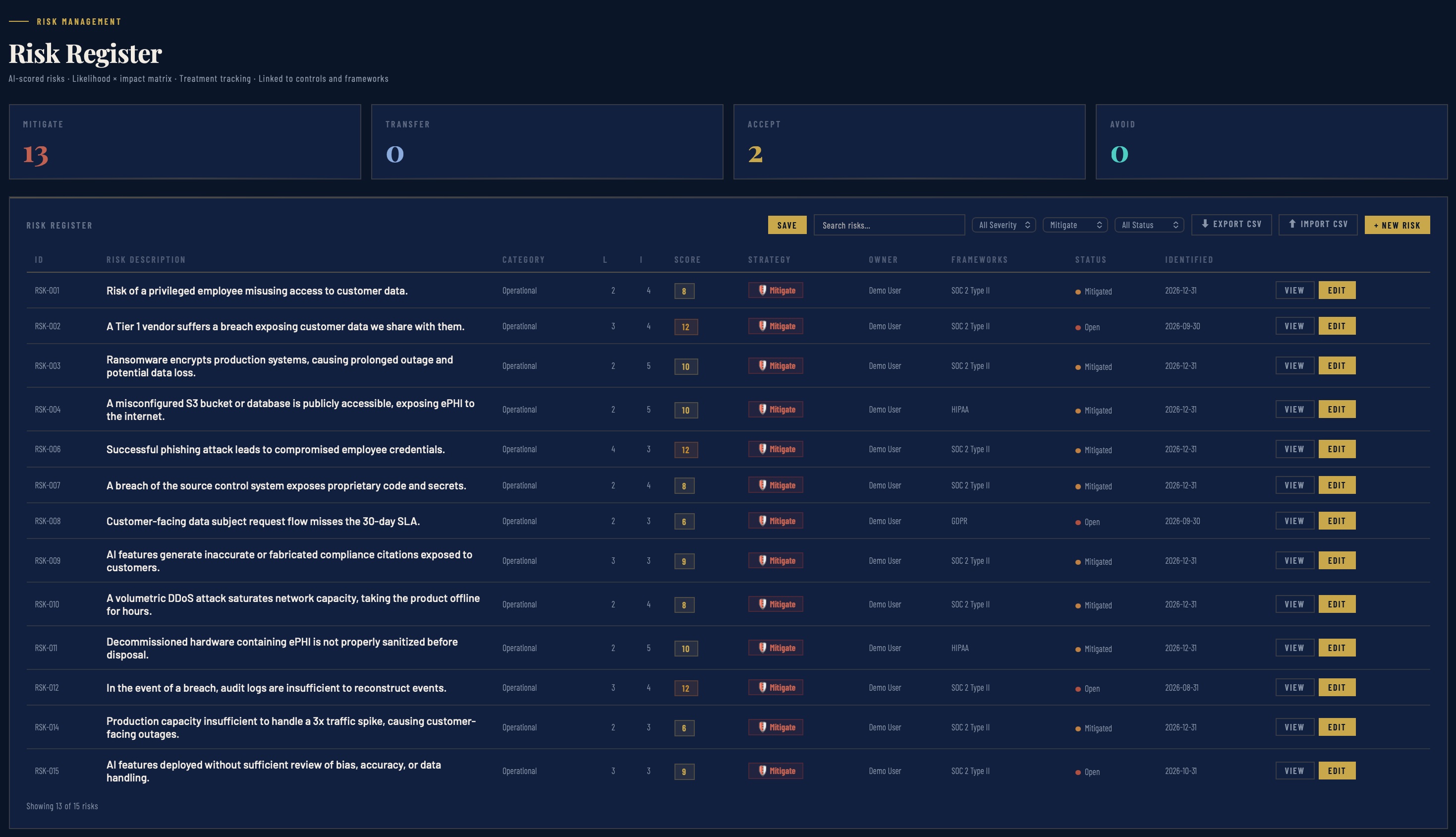Click the 2026-08-31 identified date
The width and height of the screenshot is (1456, 837).
(x=1181, y=688)
